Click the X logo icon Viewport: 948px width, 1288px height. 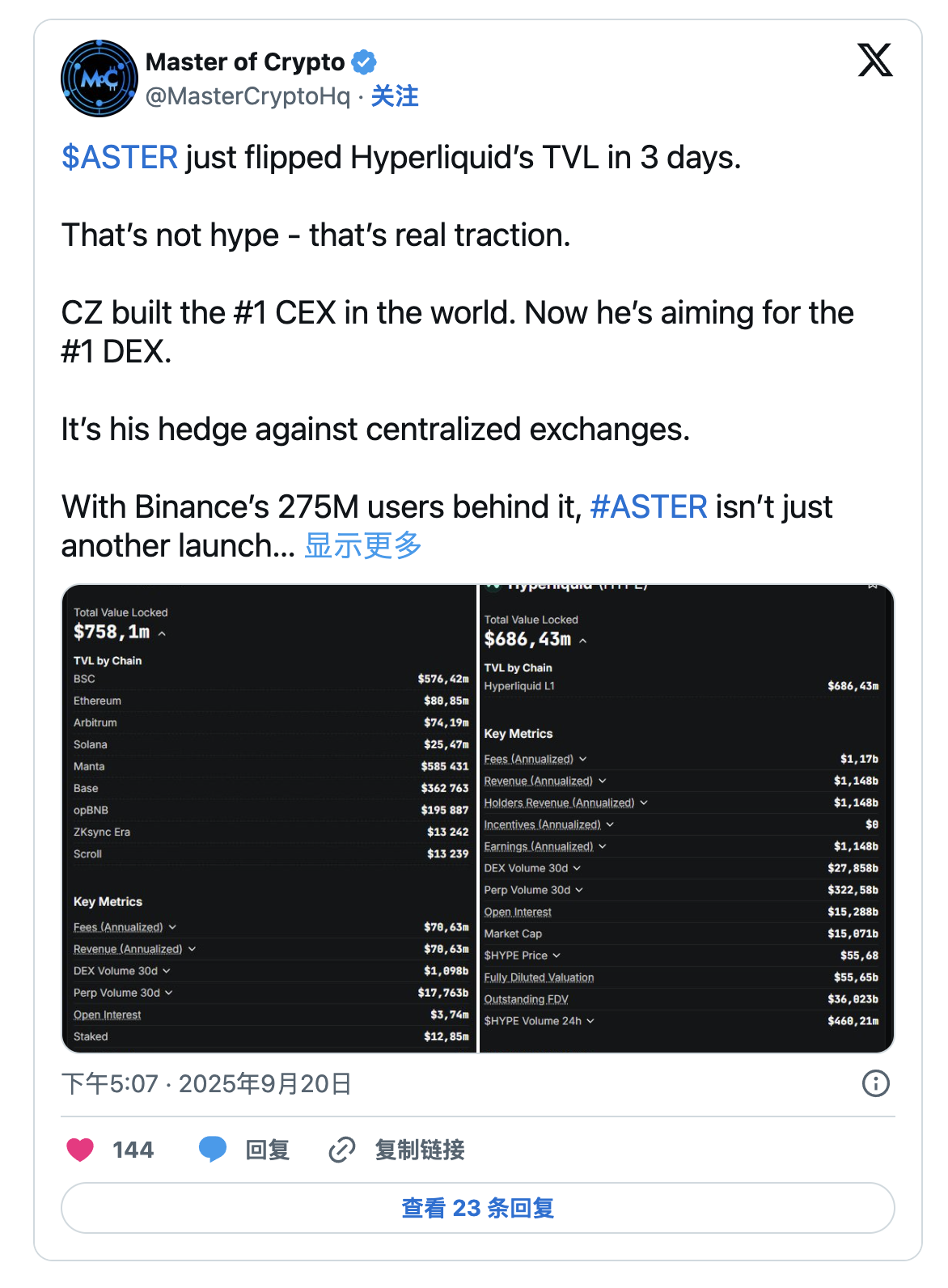[874, 60]
